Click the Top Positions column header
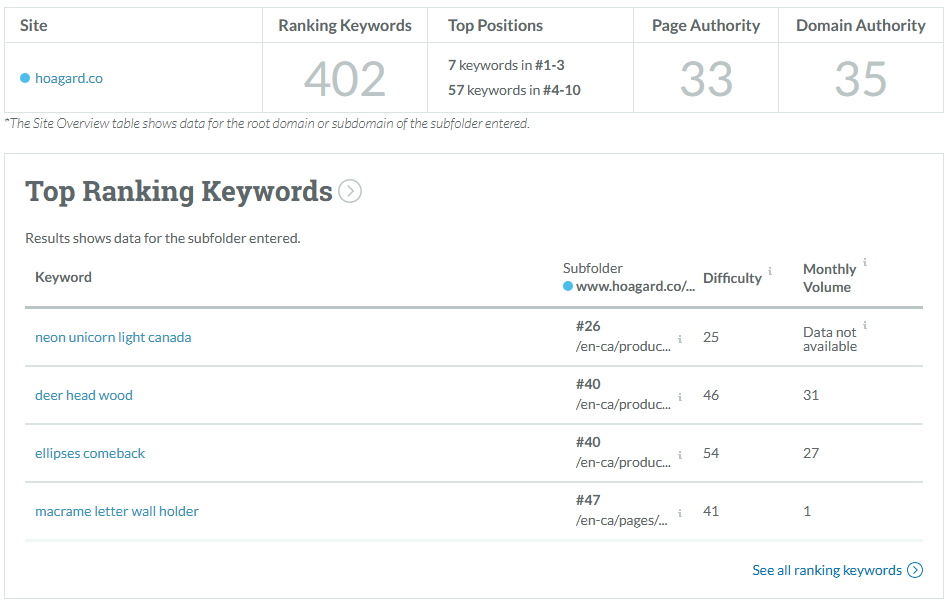This screenshot has height=608, width=948. (495, 25)
